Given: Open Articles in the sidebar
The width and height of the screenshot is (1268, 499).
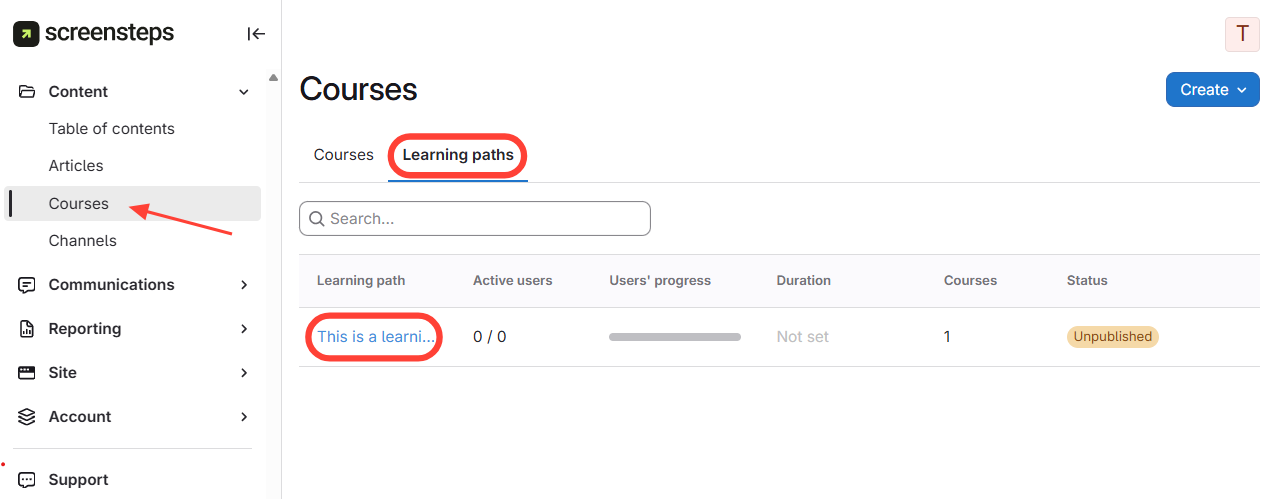Looking at the screenshot, I should click(x=76, y=166).
